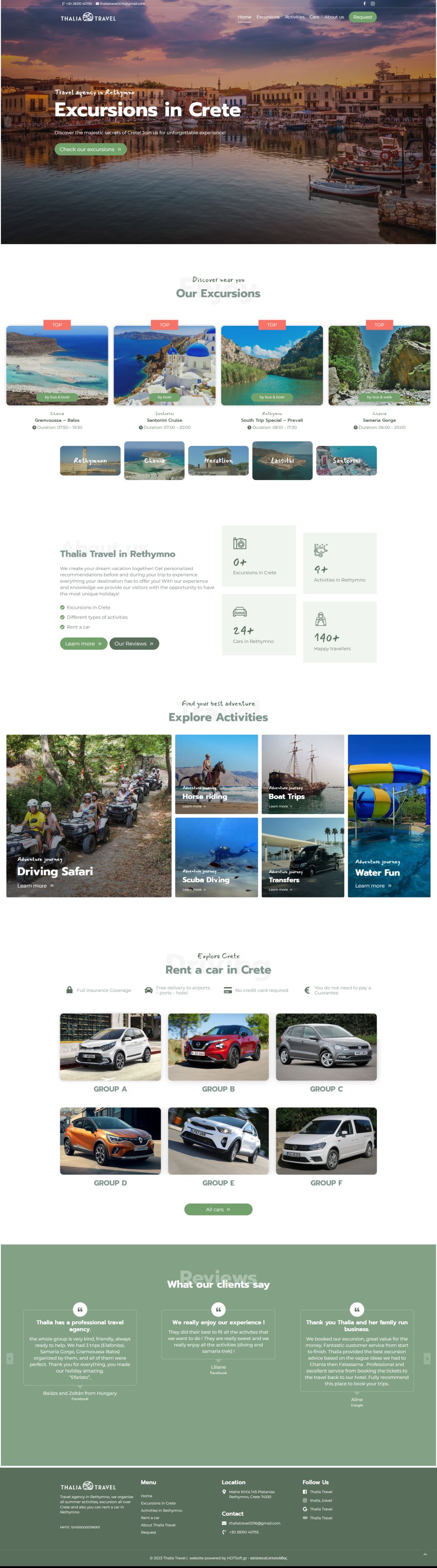Go to previous review with left arrow
The height and width of the screenshot is (1568, 437).
[9, 1358]
